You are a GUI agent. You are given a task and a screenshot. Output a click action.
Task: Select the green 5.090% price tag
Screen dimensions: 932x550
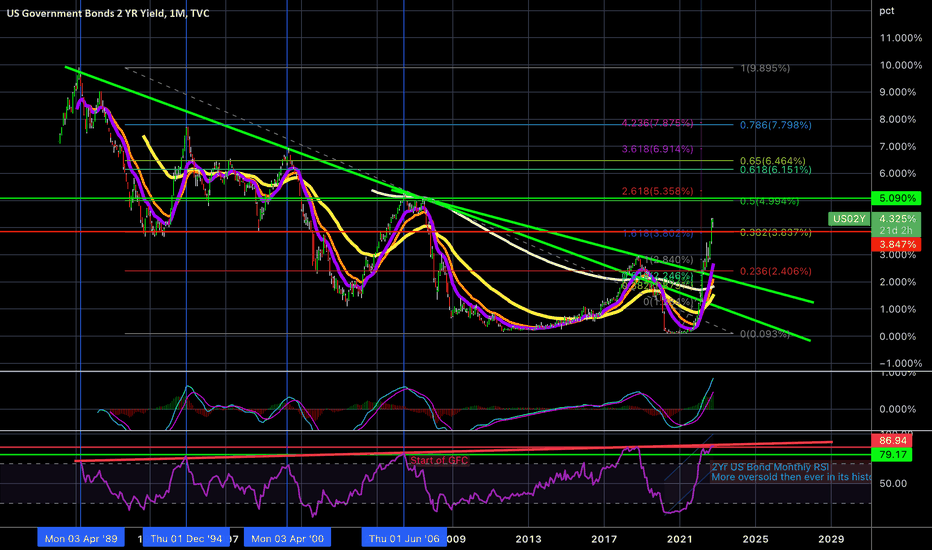tap(896, 198)
